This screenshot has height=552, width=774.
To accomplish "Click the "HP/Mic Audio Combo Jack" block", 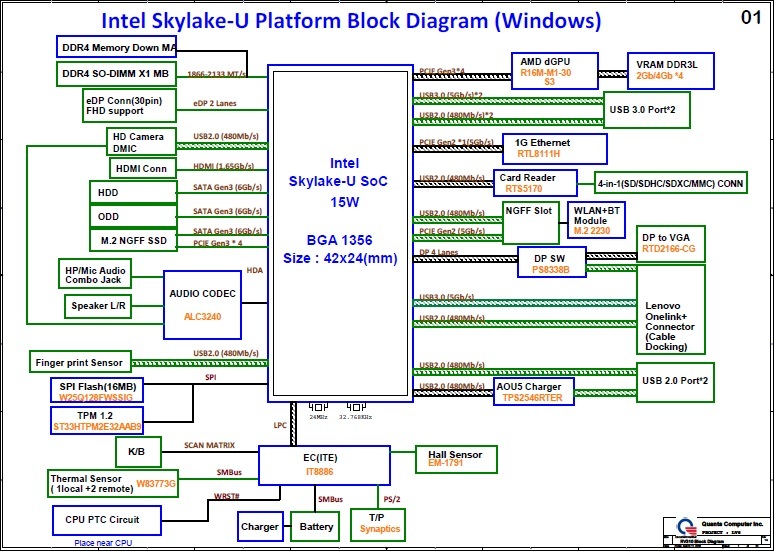I will click(95, 274).
